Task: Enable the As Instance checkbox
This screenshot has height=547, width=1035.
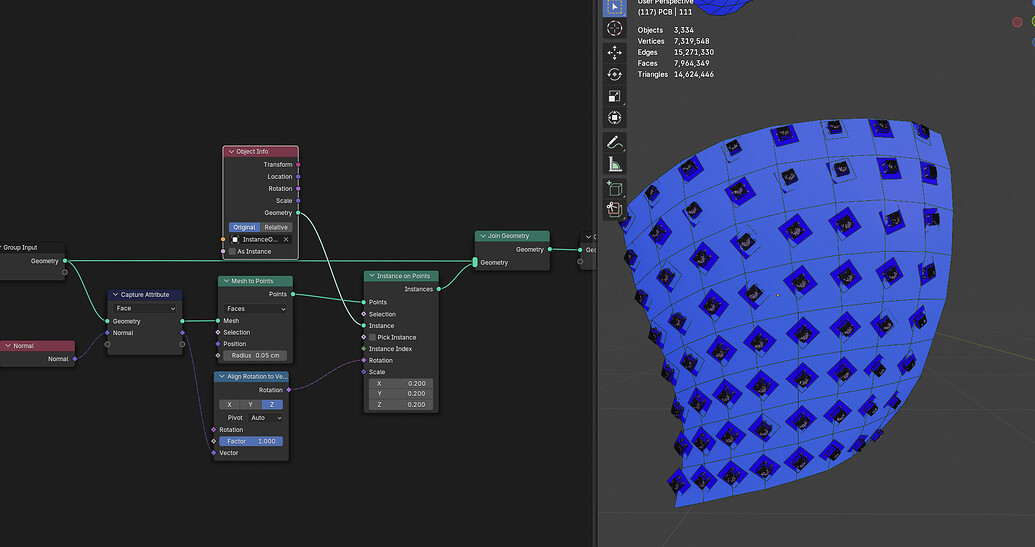Action: [x=232, y=251]
